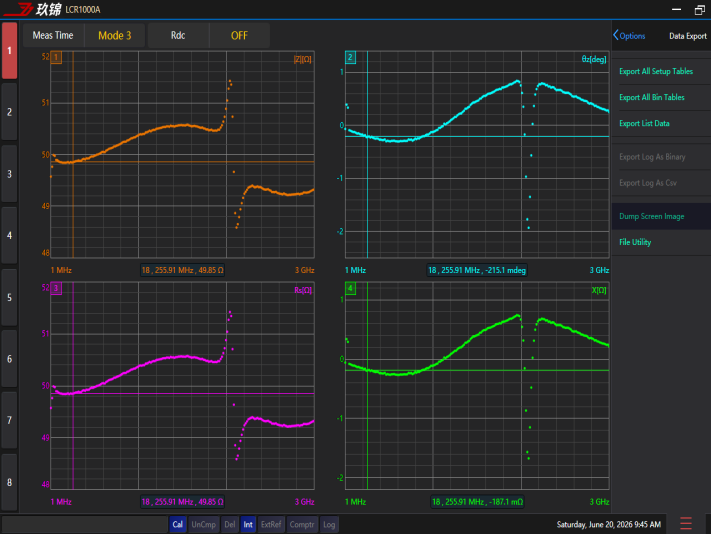Click magenta marker readout 49.85 Ω
The width and height of the screenshot is (711, 534).
pos(182,502)
